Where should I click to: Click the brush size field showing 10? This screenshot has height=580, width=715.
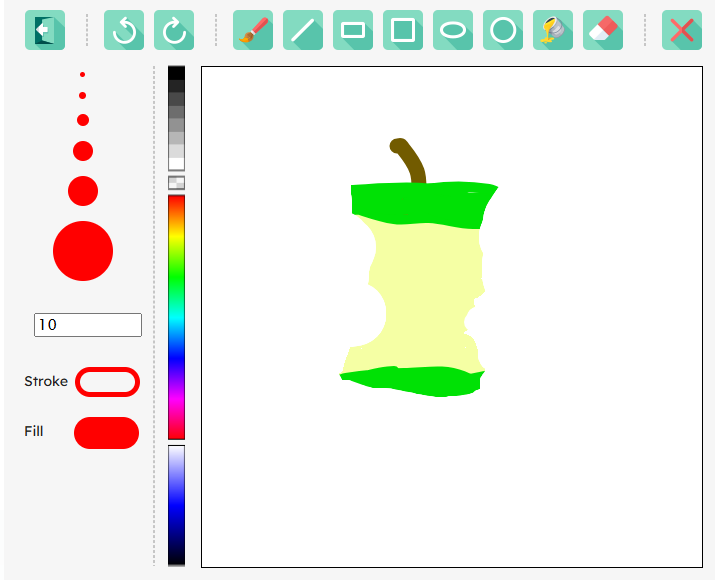point(88,325)
